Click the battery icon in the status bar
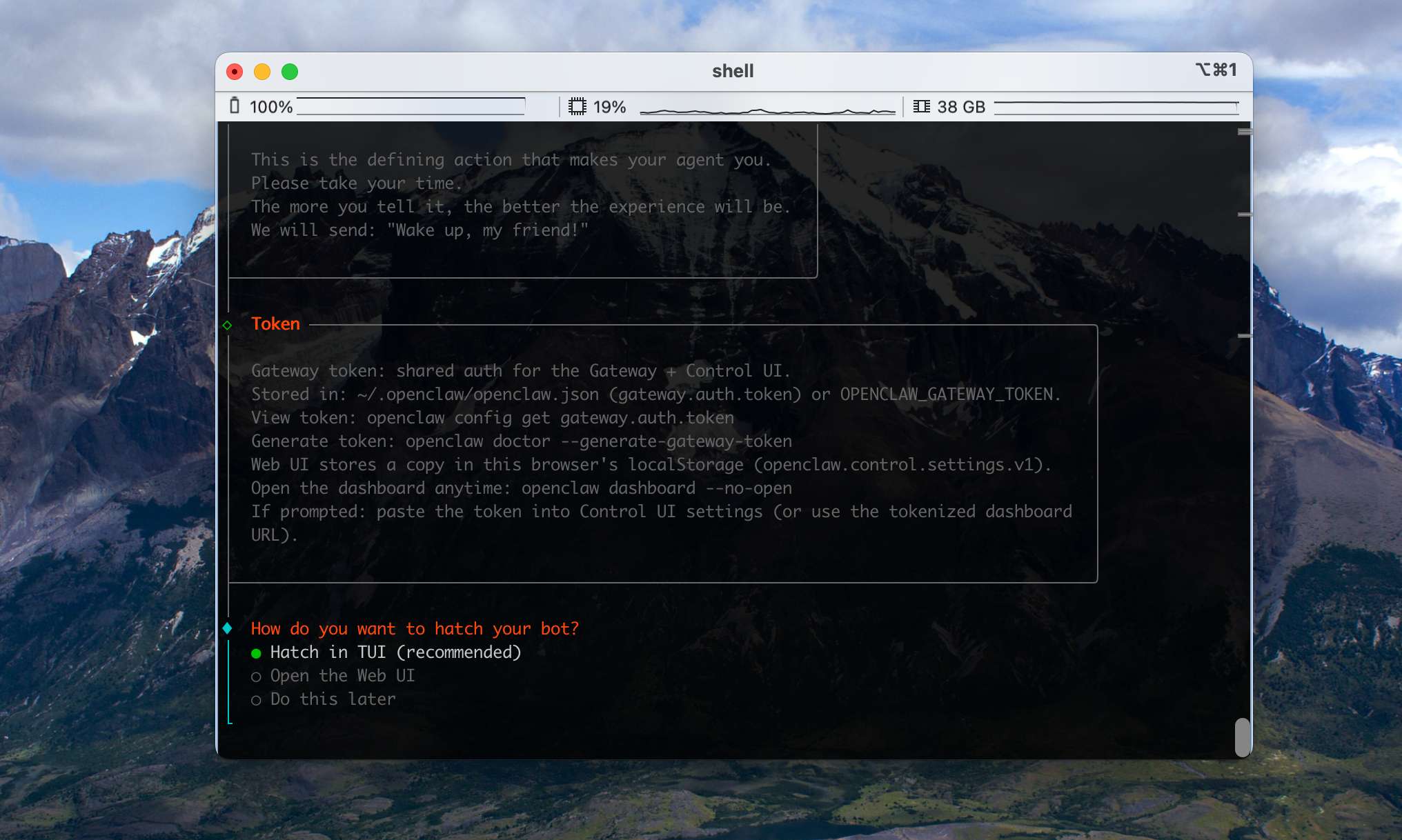This screenshot has height=840, width=1402. [235, 106]
